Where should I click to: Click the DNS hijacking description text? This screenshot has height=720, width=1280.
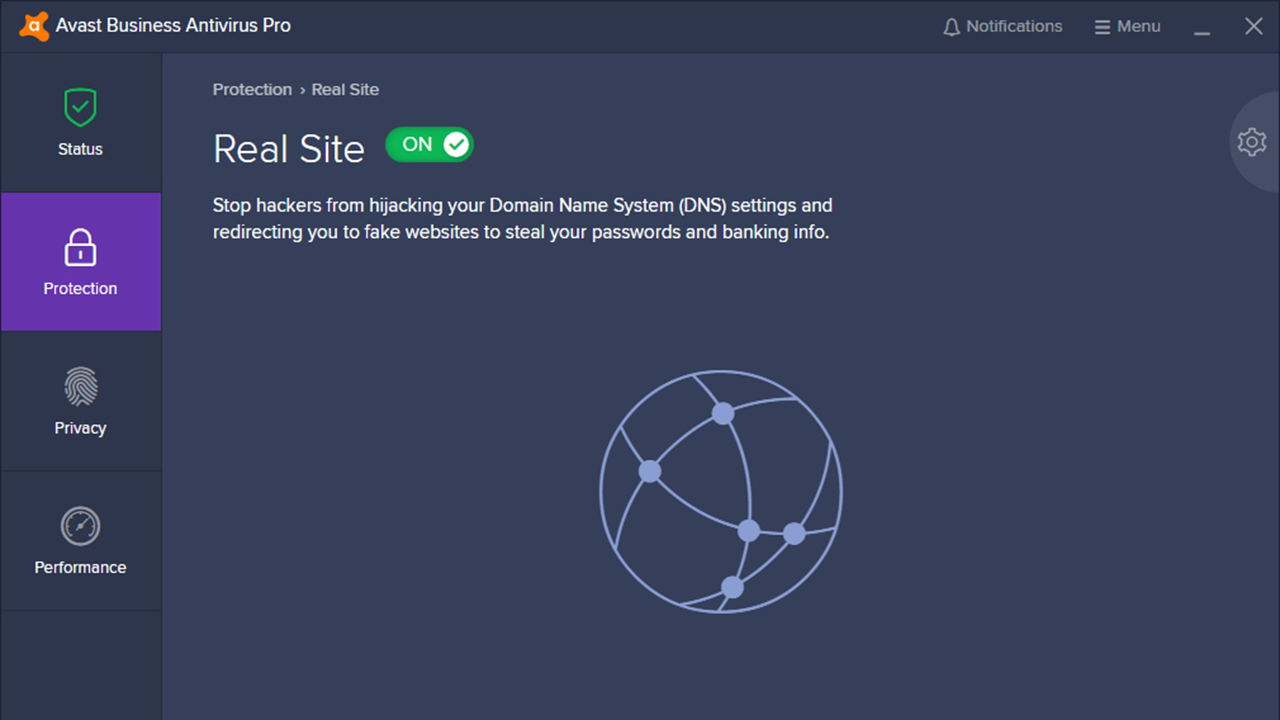click(523, 219)
